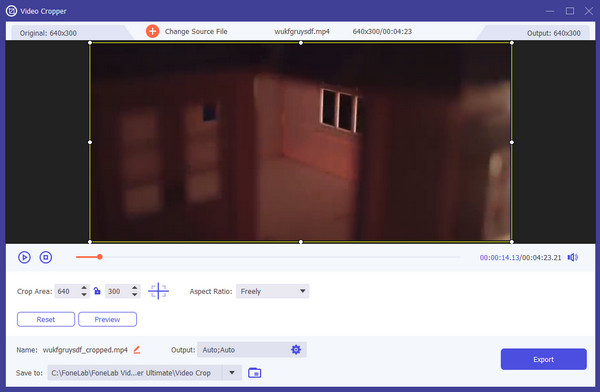Viewport: 600px width, 392px height.
Task: Click the right-middle crop edge handle
Action: coord(512,142)
